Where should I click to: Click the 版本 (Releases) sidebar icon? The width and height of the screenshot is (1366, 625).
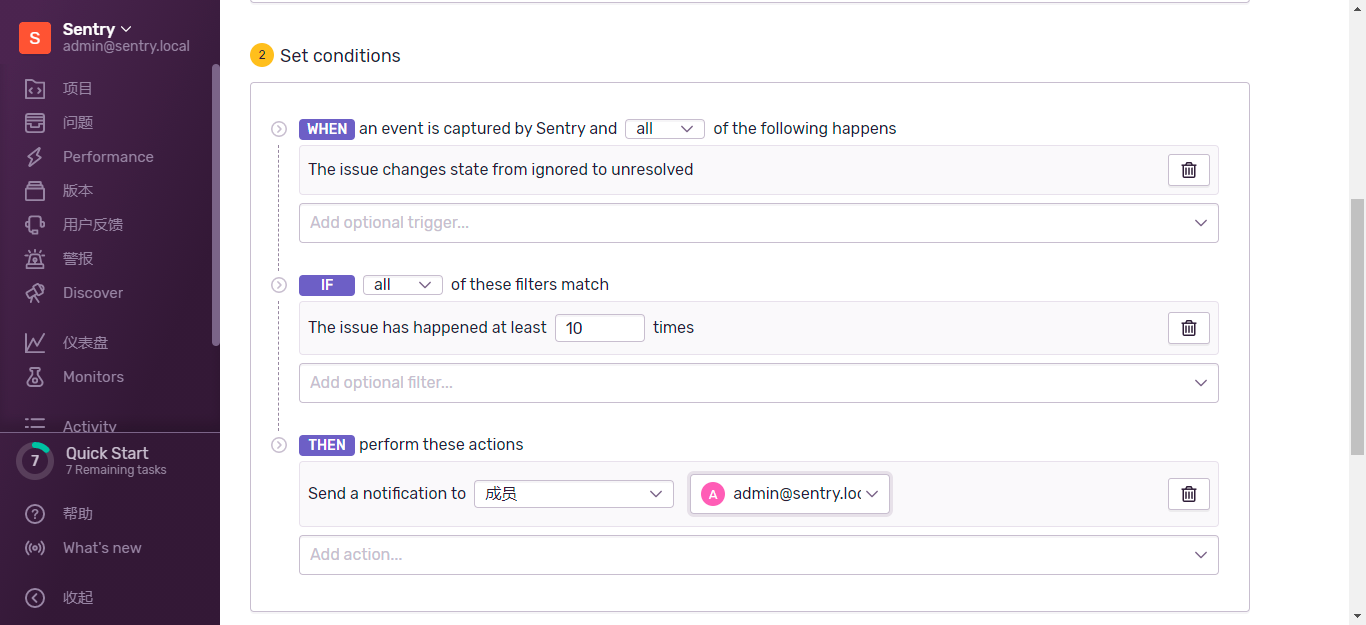point(35,191)
